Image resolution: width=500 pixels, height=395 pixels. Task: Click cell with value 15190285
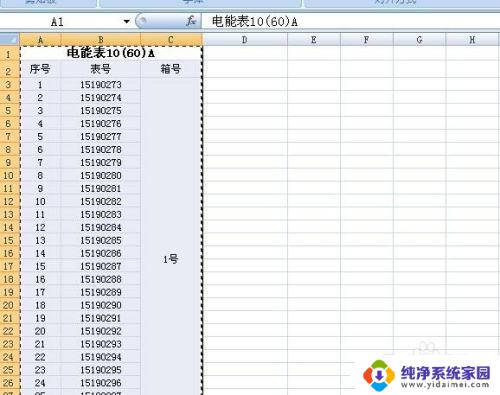tap(101, 240)
